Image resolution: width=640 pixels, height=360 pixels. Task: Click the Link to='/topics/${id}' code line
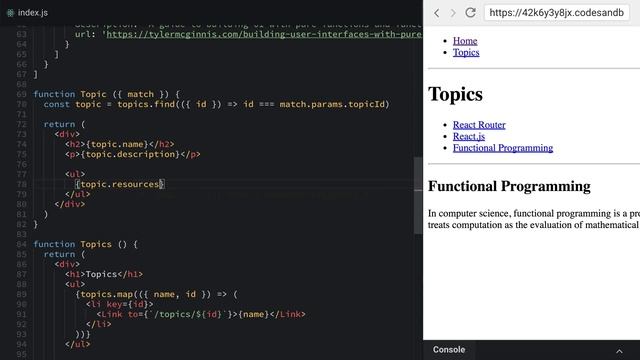point(201,314)
